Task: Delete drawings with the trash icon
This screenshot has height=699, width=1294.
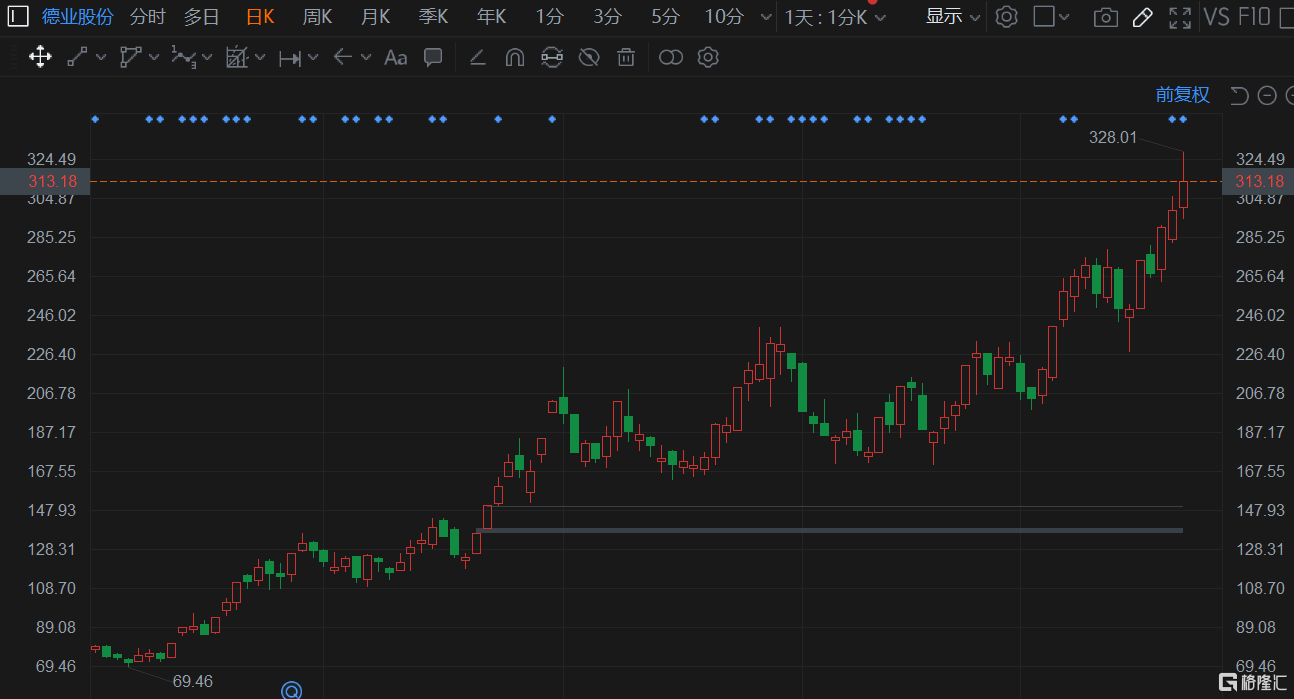Action: 626,57
